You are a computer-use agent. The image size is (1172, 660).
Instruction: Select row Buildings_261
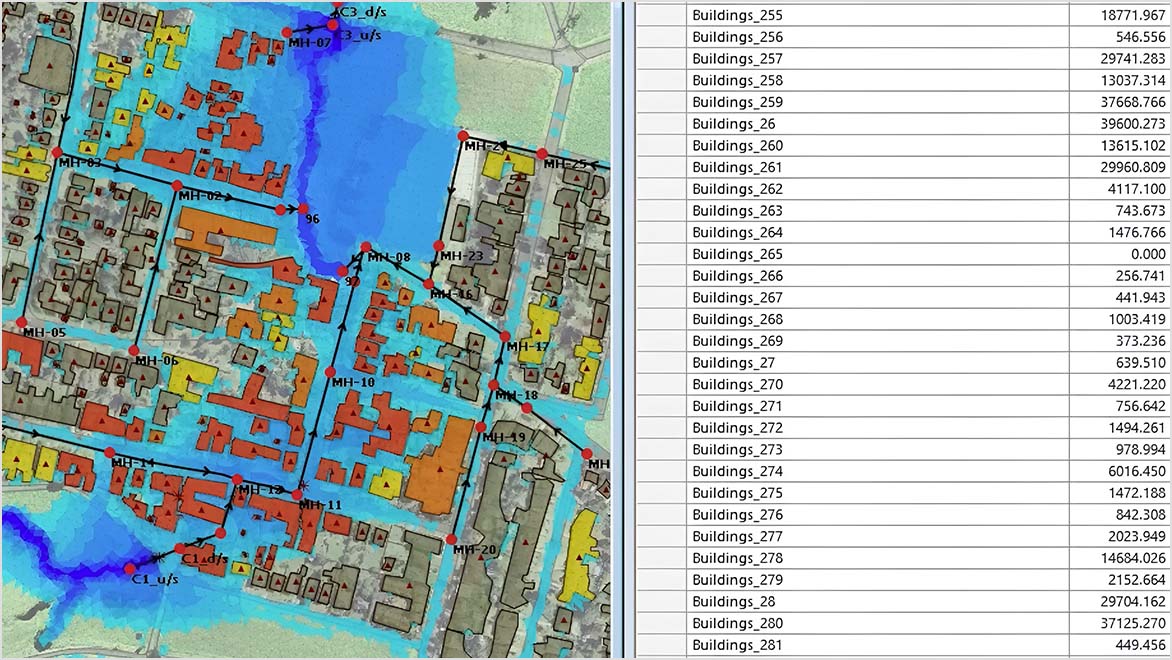tap(904, 167)
